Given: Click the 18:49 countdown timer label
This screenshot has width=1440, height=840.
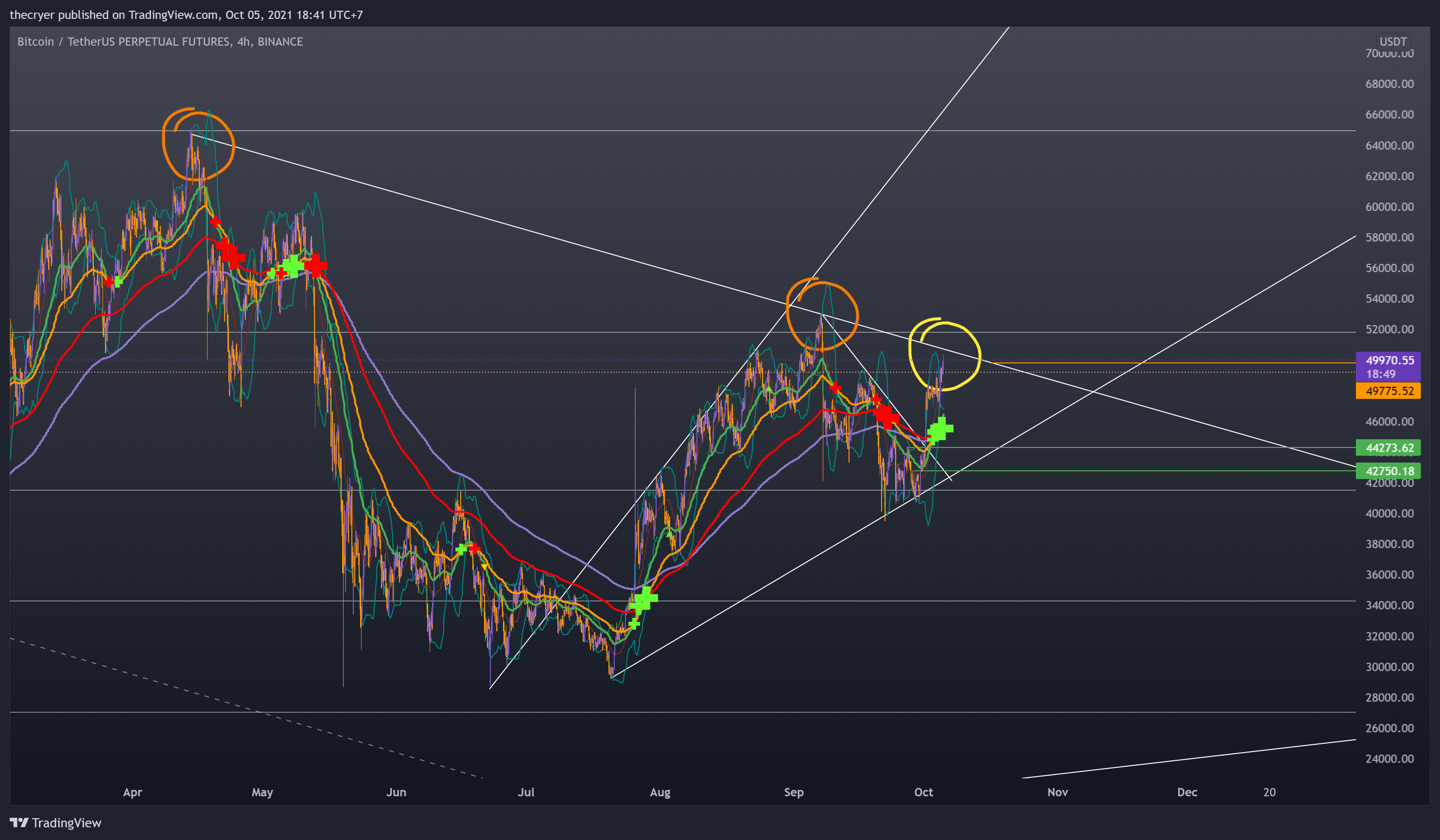Looking at the screenshot, I should (x=1381, y=374).
